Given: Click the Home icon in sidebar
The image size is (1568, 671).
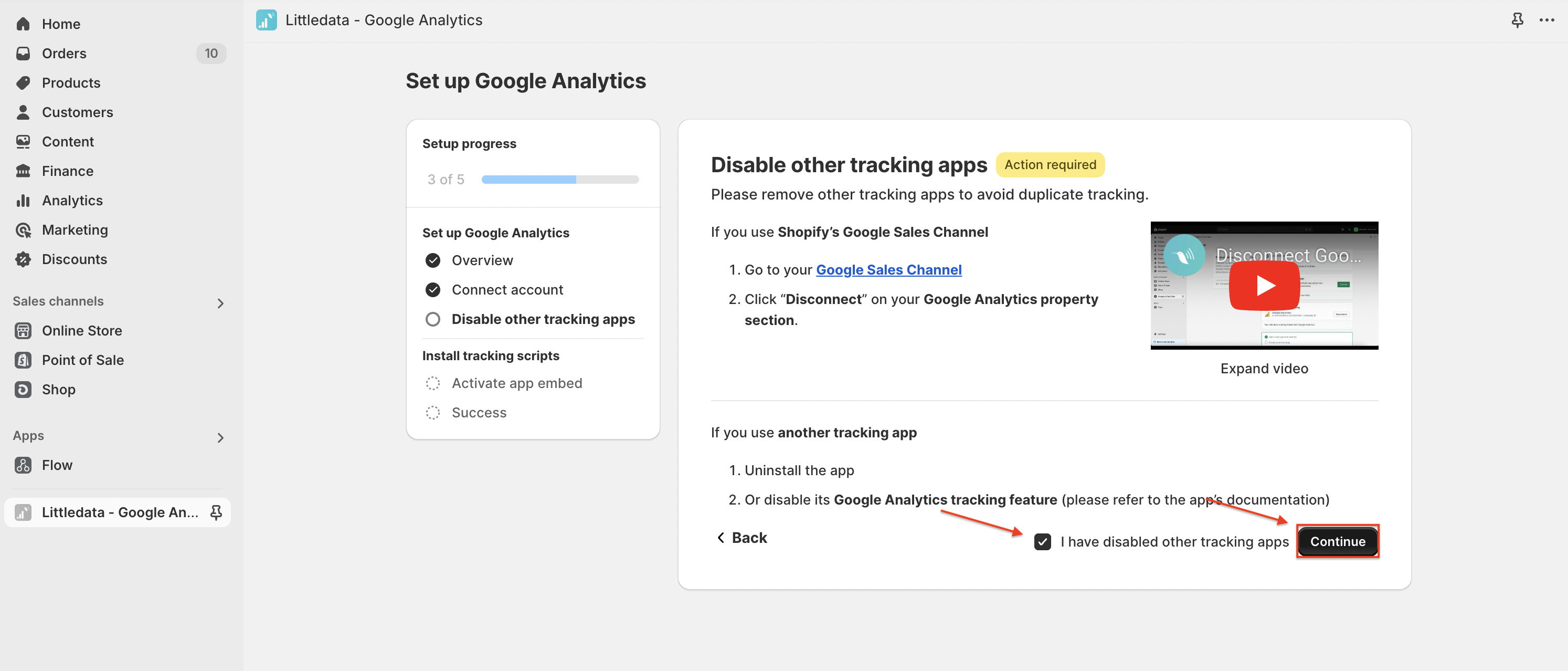Looking at the screenshot, I should click(23, 24).
